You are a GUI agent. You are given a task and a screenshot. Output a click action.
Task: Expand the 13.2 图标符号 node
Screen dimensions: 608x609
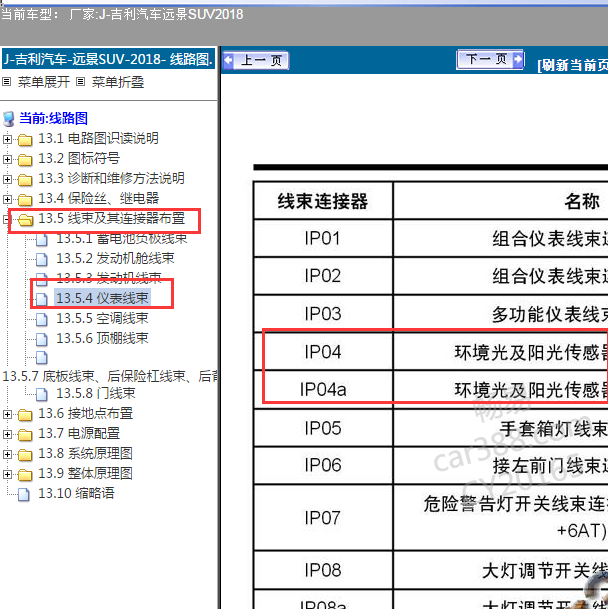(x=7, y=159)
